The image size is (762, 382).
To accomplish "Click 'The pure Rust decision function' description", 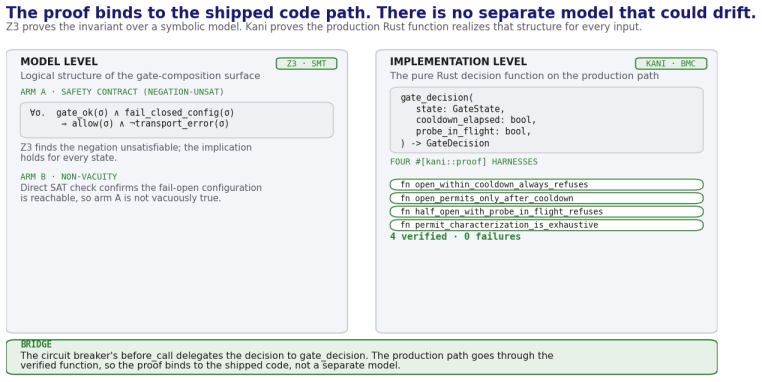I will tap(524, 76).
